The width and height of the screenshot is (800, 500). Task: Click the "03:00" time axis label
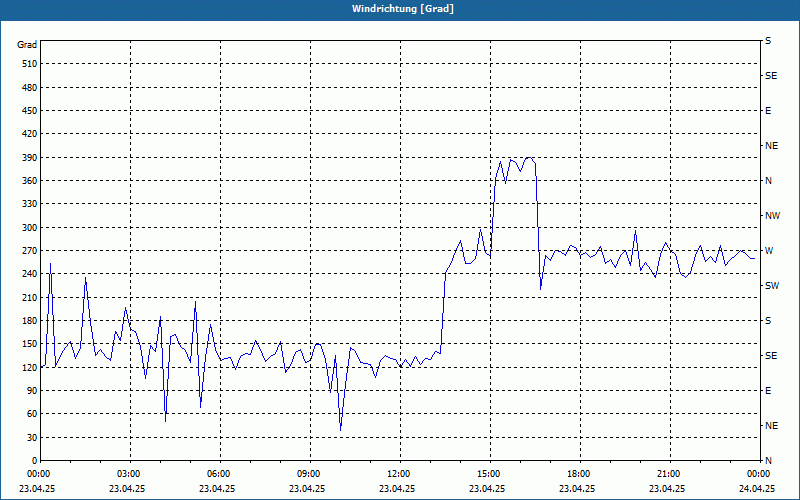[x=131, y=474]
